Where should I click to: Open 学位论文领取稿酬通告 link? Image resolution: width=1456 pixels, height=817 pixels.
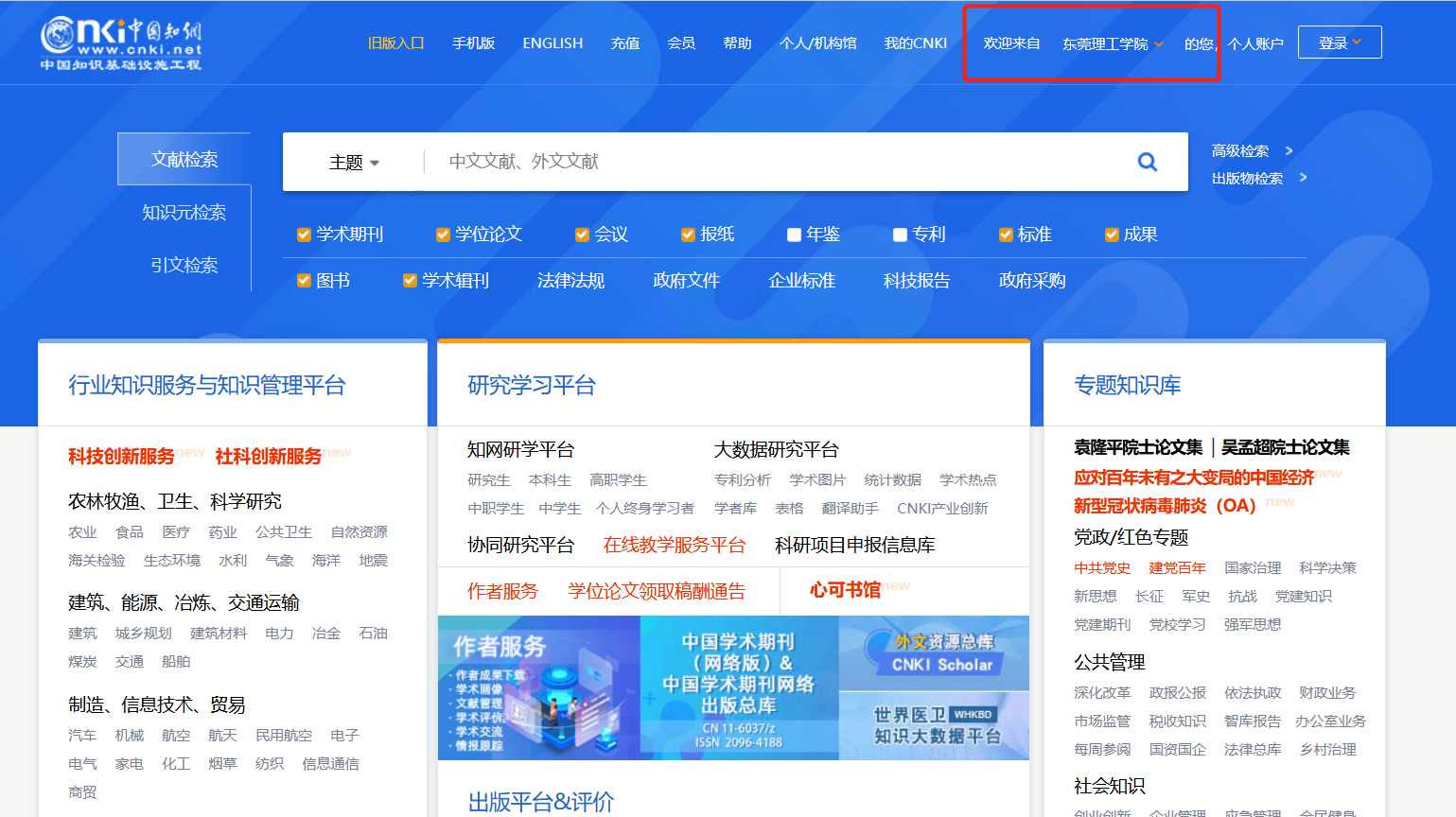click(x=657, y=592)
